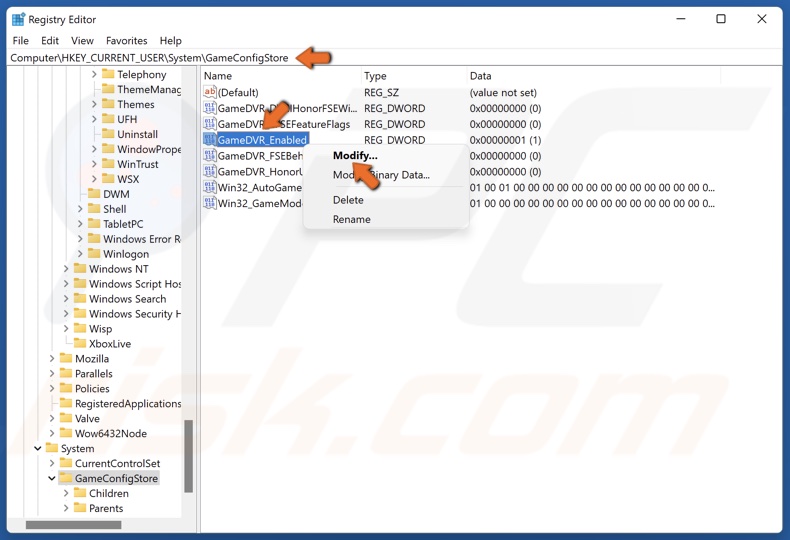Screen dimensions: 790x540
Task: Select the RegisteredApplications key
Action: click(x=127, y=403)
